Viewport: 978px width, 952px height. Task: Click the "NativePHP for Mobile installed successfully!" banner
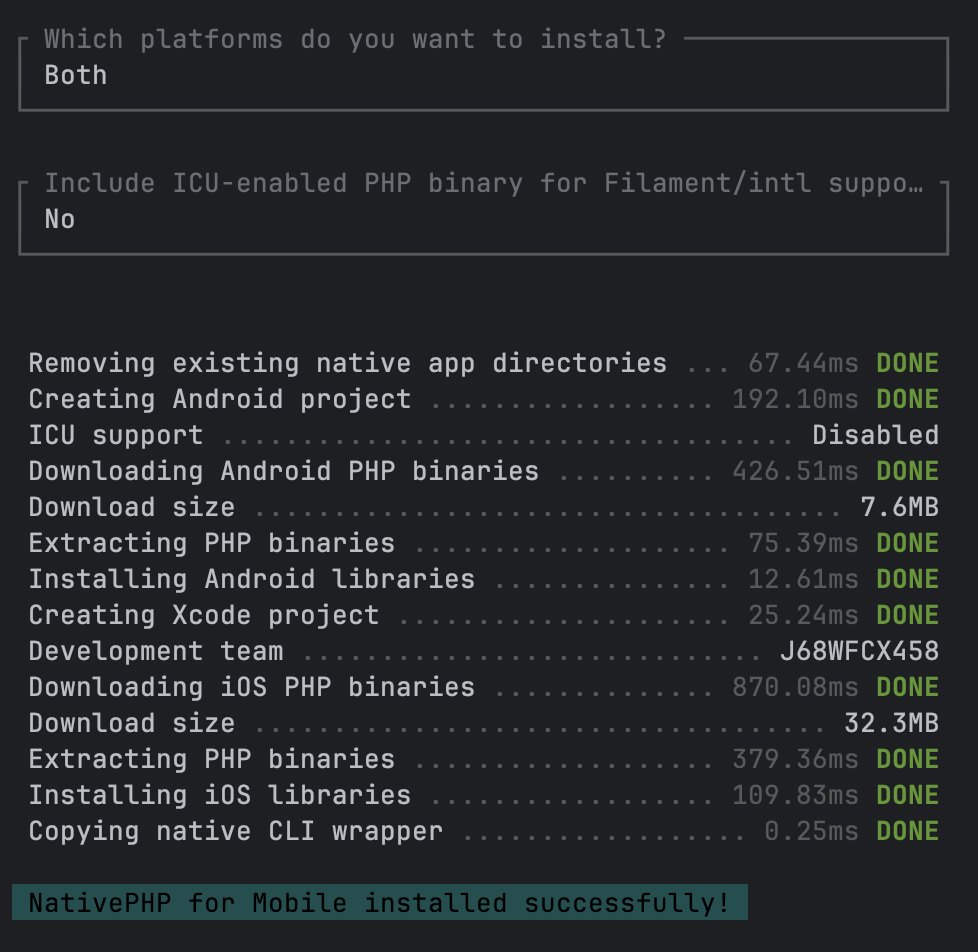379,904
